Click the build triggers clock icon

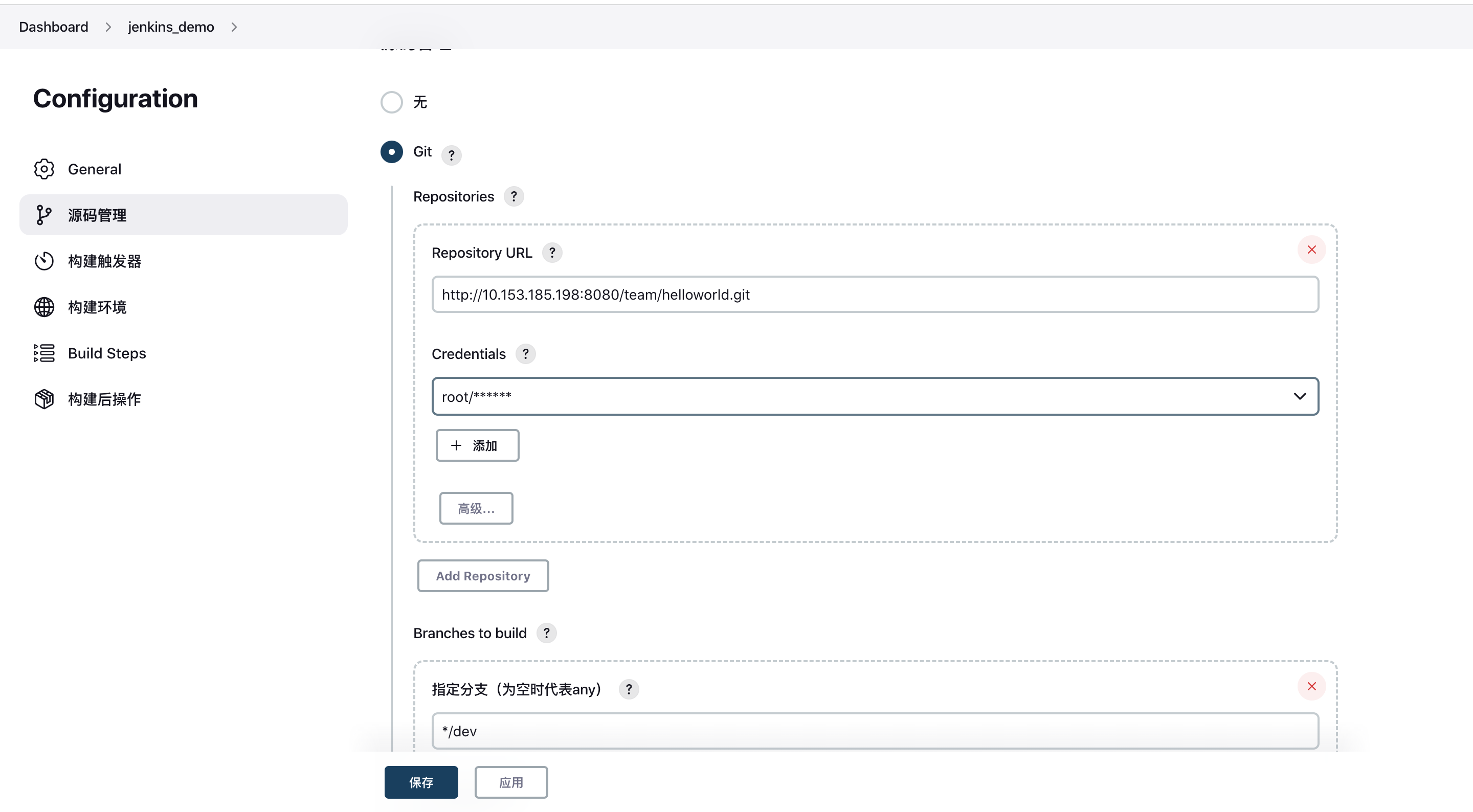[x=44, y=261]
